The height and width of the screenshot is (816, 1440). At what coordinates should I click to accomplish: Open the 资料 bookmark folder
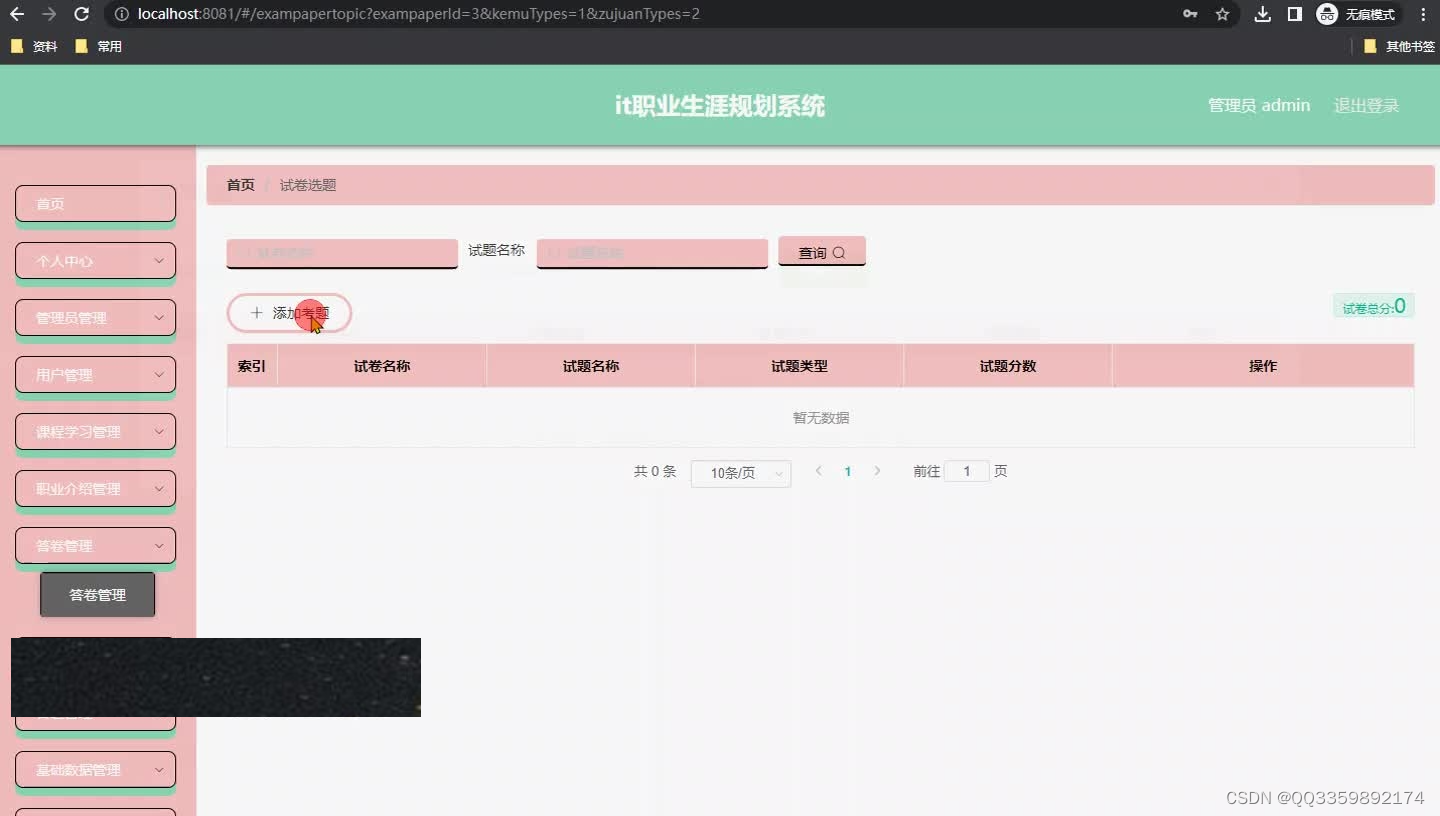click(x=35, y=46)
